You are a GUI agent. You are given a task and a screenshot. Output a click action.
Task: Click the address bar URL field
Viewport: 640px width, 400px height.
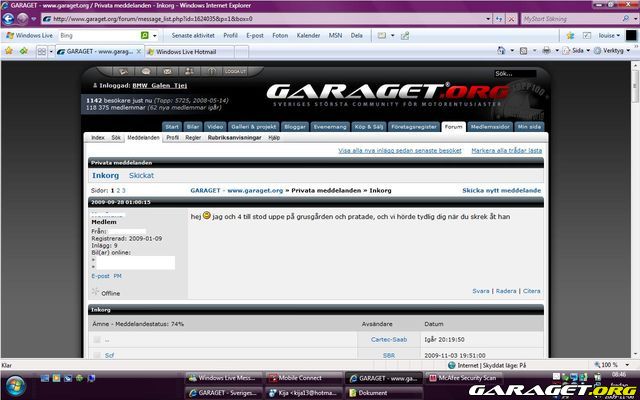click(265, 19)
